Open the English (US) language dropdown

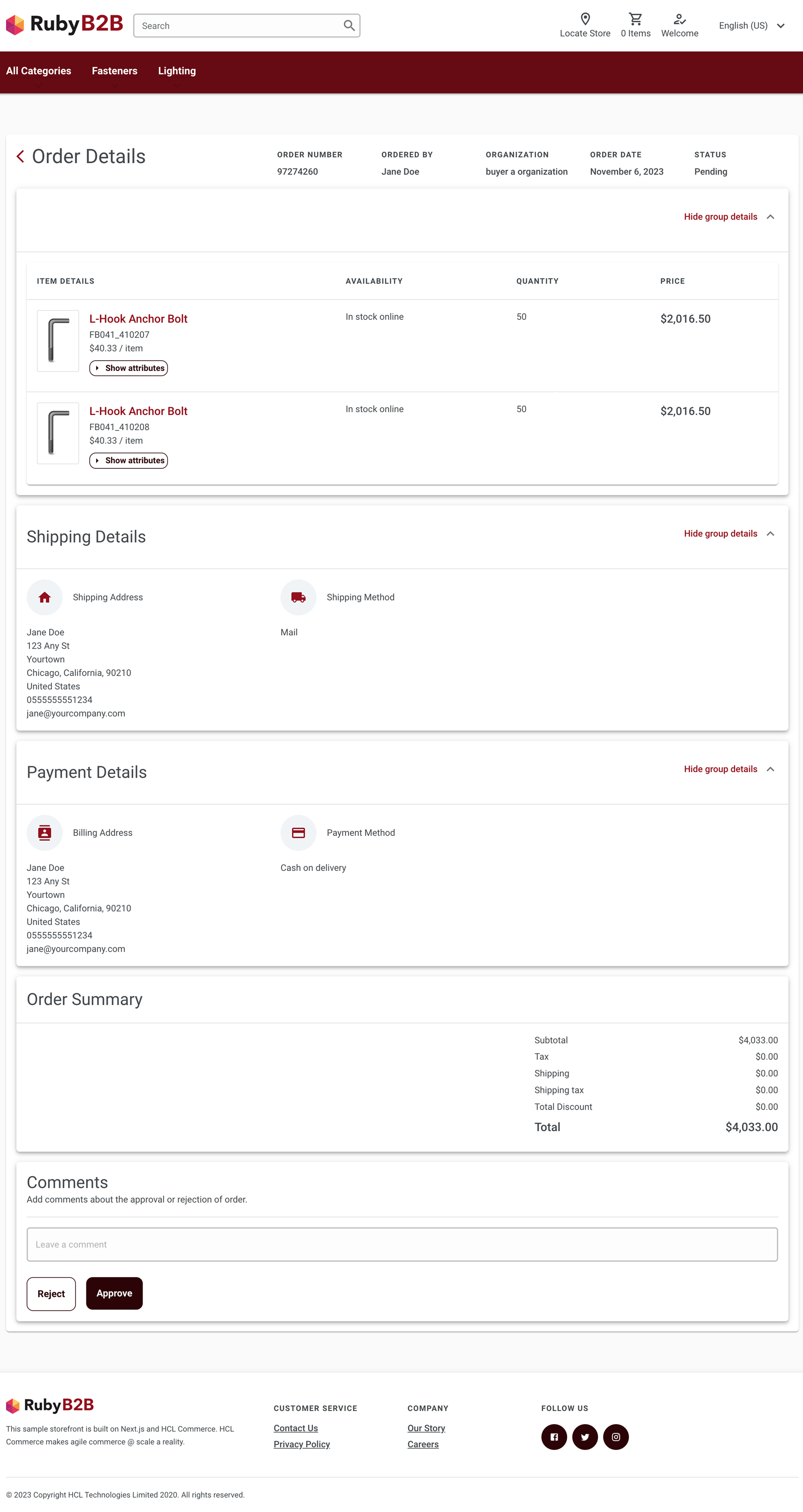coord(752,26)
